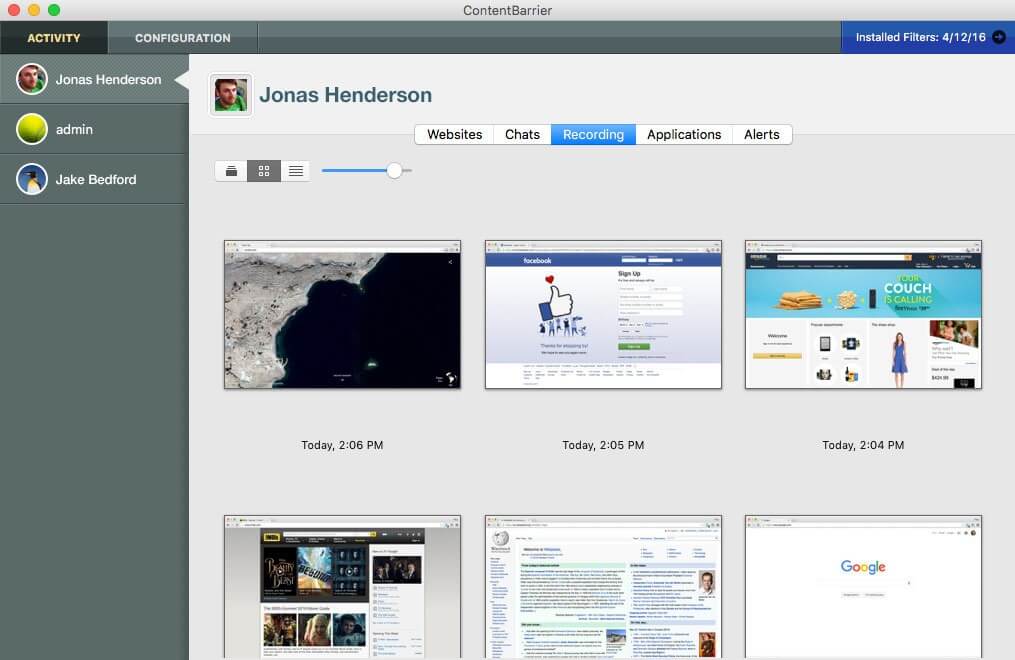Open the Alerts tab
Screen dimensions: 1015x660
tap(762, 135)
